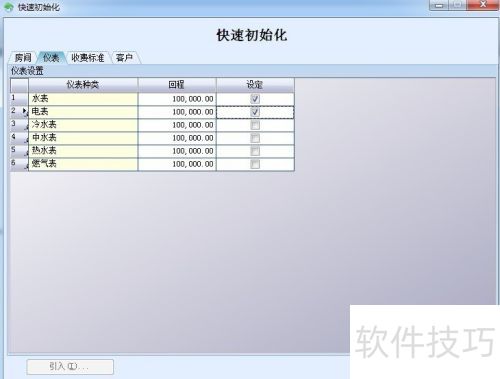This screenshot has width=500, height=379.
Task: Select row header number 5
Action: pos(19,151)
